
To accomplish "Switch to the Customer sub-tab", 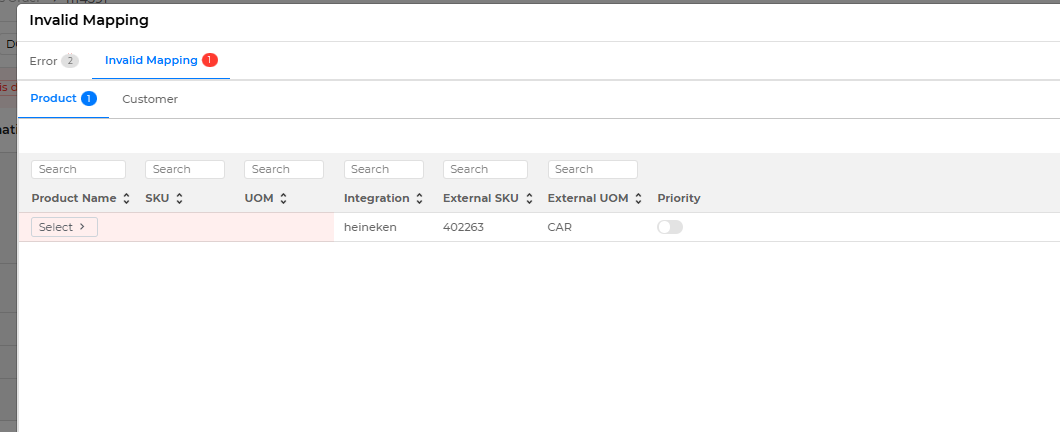I will point(150,99).
